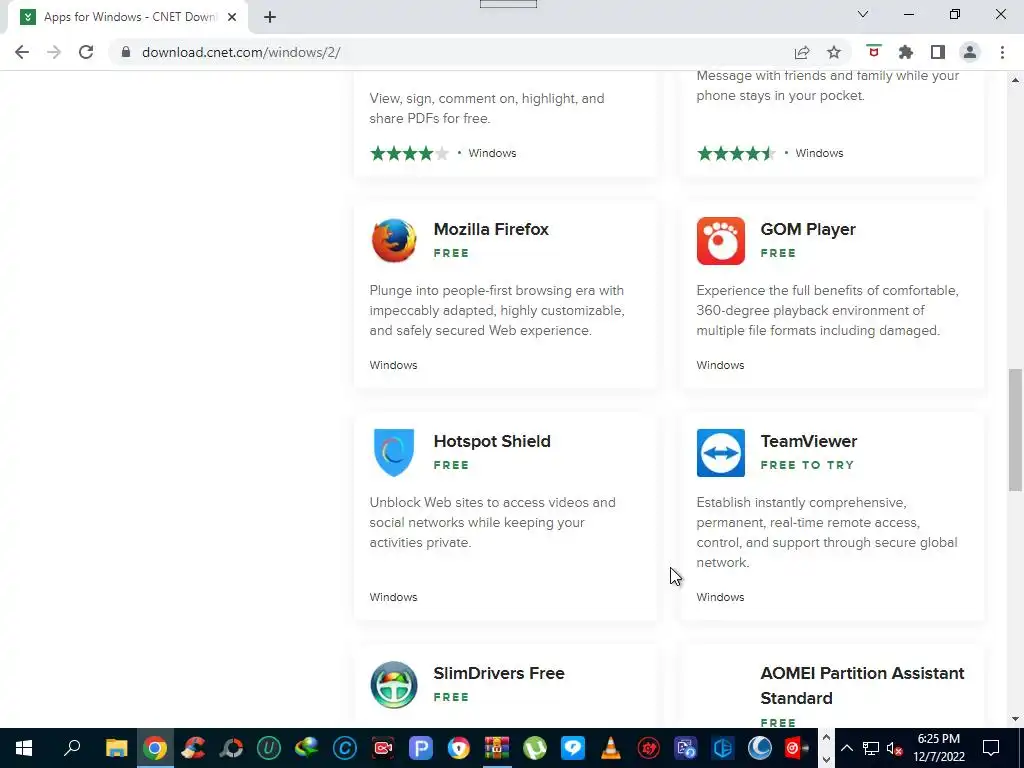Click the page vertical scrollbar thumb
Viewport: 1024px width, 768px height.
pos(1015,430)
